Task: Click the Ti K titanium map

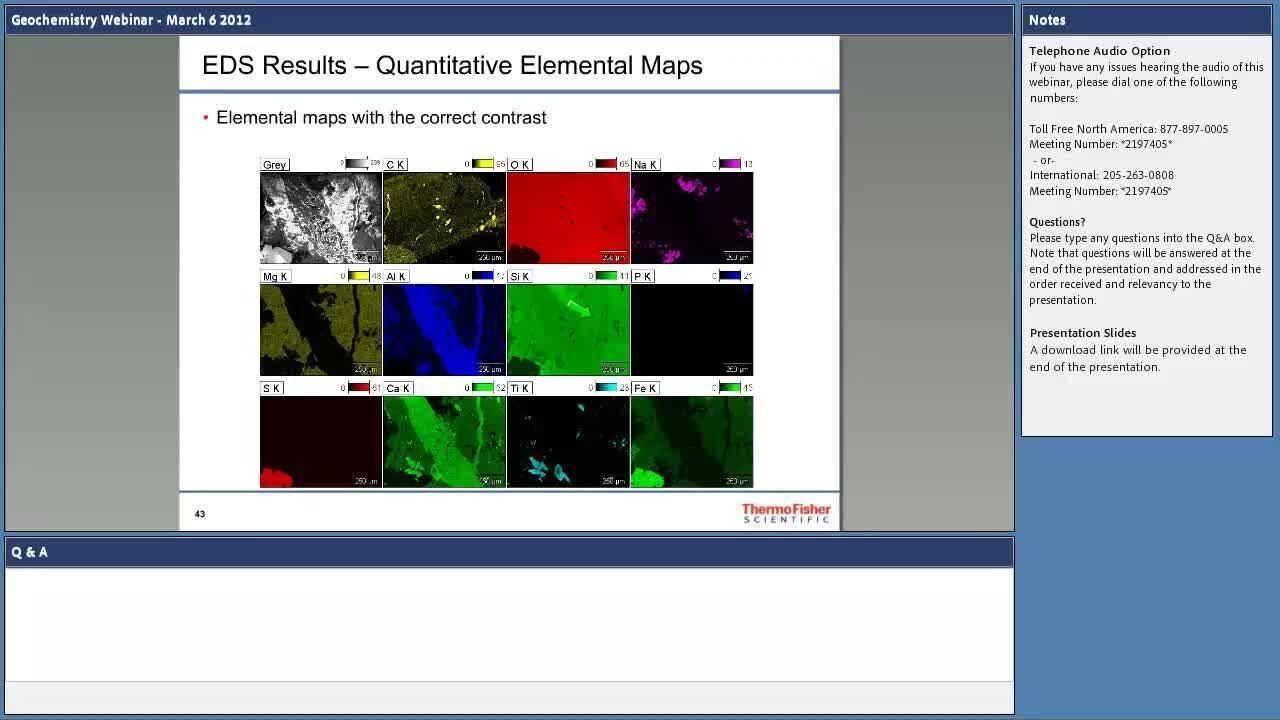Action: (568, 442)
